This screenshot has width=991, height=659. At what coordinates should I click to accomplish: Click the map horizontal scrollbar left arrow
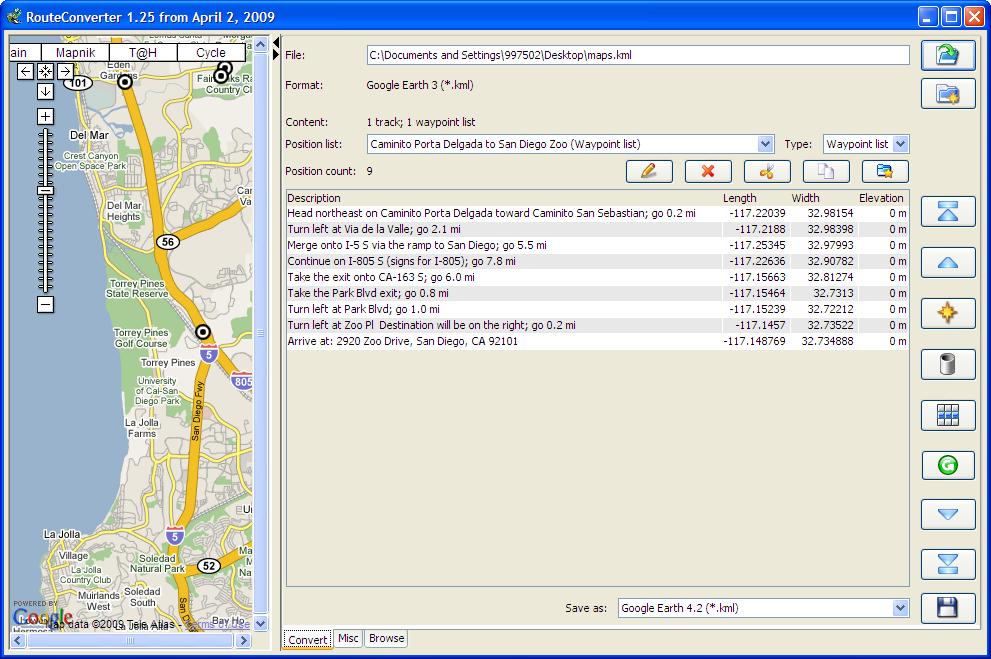(18, 640)
